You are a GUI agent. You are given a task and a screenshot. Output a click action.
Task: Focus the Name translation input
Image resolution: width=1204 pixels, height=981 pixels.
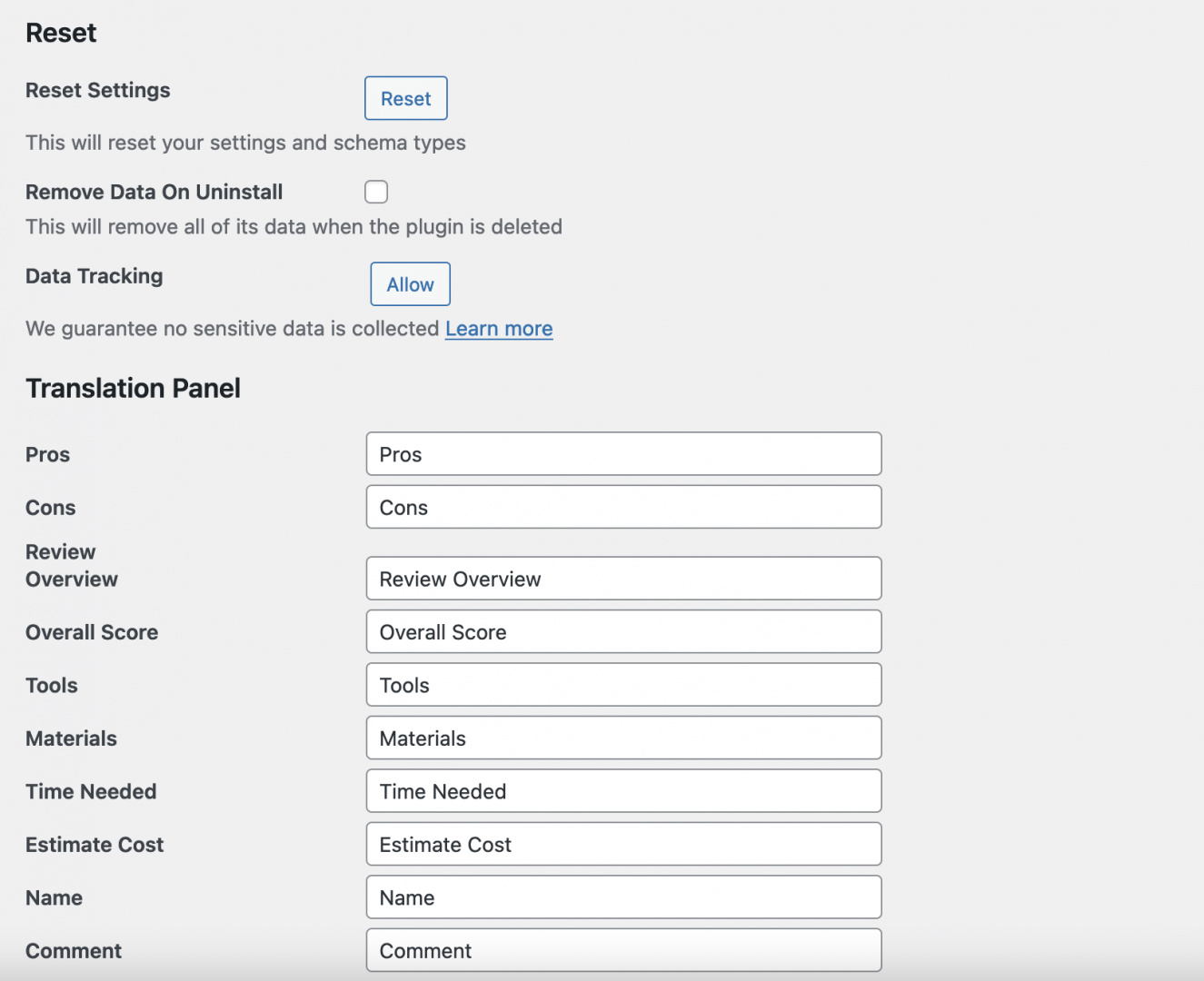623,897
